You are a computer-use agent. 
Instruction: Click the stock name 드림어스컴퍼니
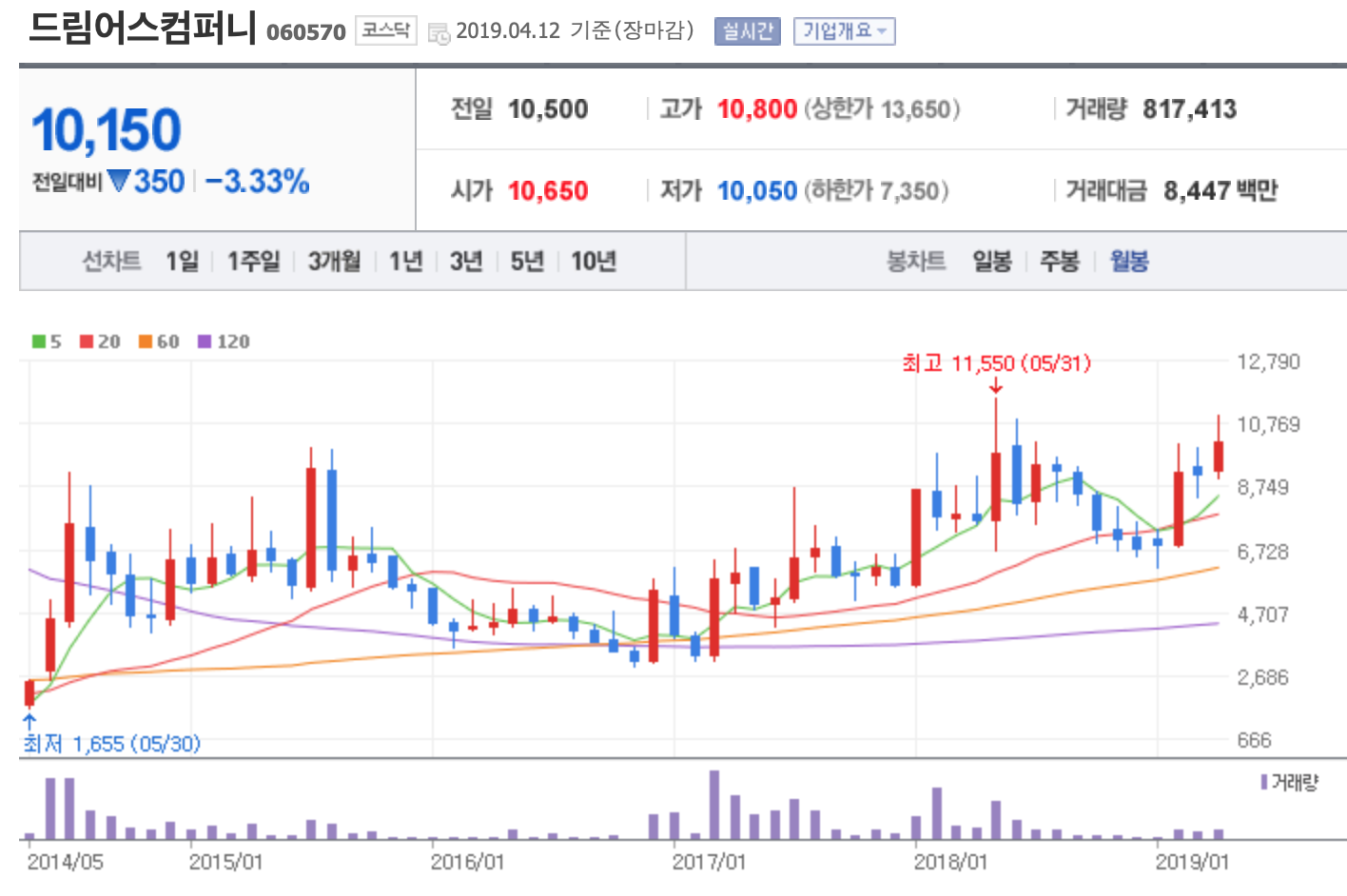pyautogui.click(x=144, y=28)
